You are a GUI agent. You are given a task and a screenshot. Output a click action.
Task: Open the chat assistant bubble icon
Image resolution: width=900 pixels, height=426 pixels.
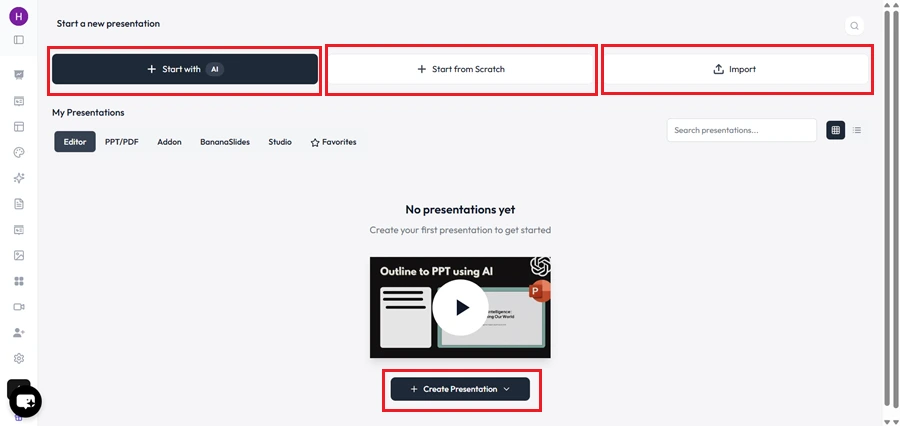(26, 401)
